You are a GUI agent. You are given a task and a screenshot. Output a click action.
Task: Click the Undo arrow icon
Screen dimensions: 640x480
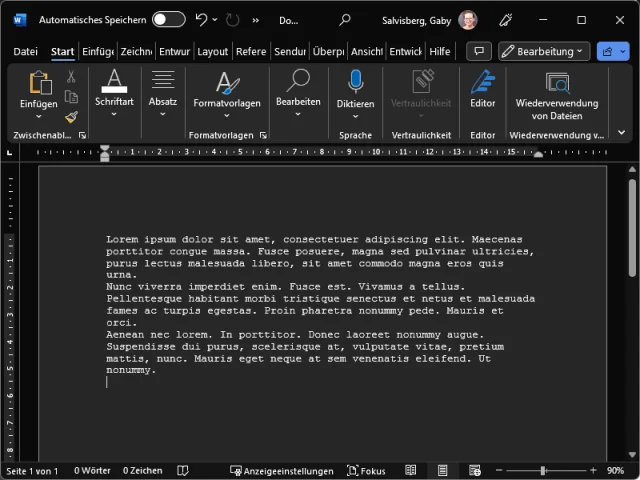[x=202, y=19]
